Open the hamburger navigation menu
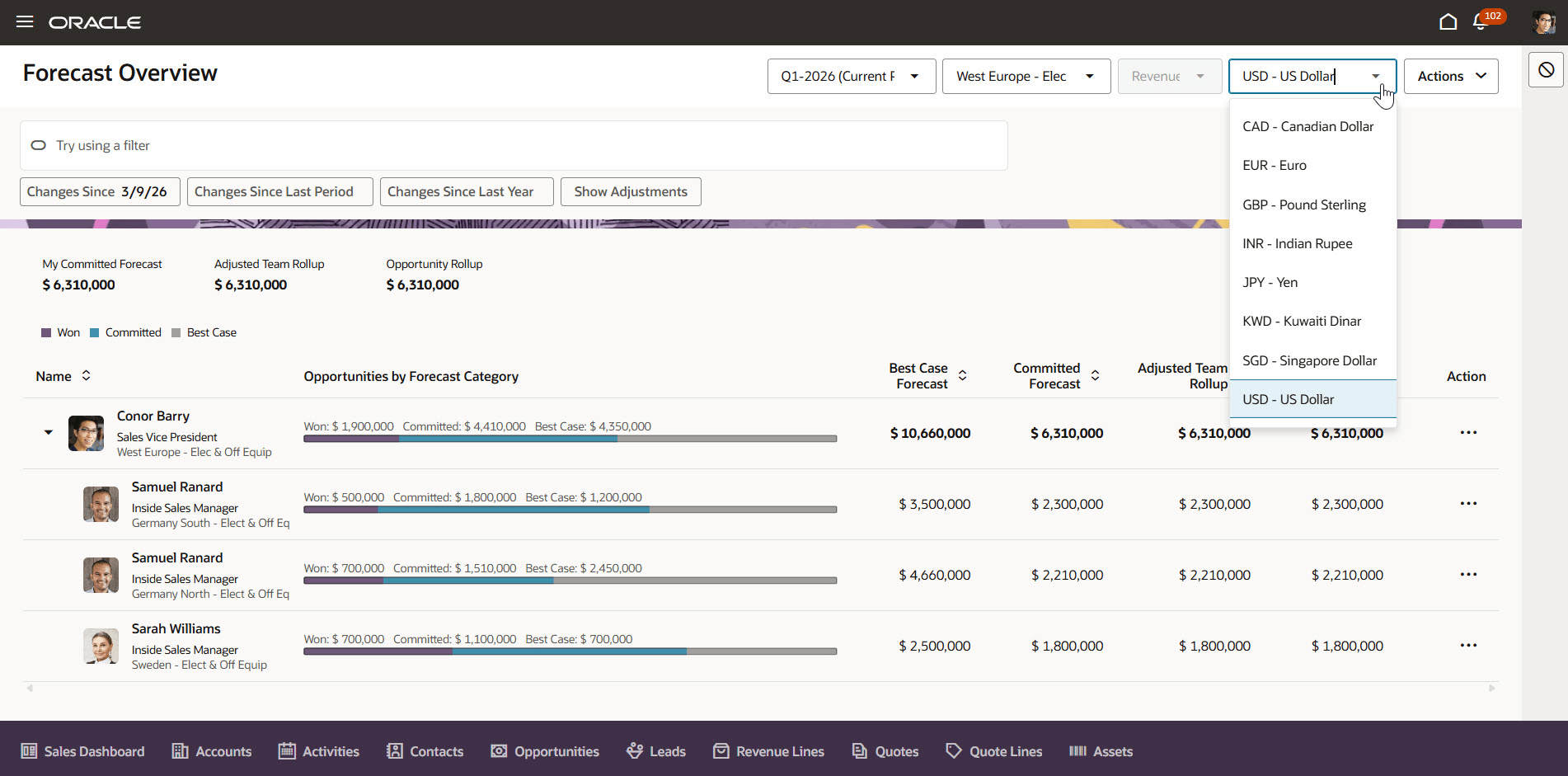Image resolution: width=1568 pixels, height=776 pixels. click(25, 22)
